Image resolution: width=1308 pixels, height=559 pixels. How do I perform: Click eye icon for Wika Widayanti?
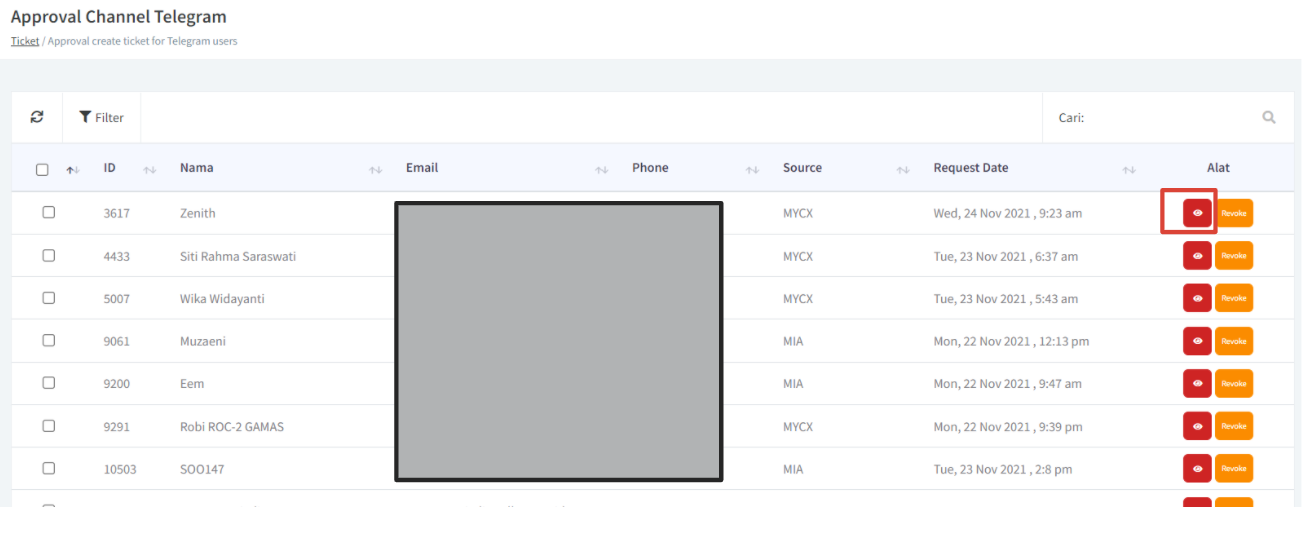point(1196,298)
